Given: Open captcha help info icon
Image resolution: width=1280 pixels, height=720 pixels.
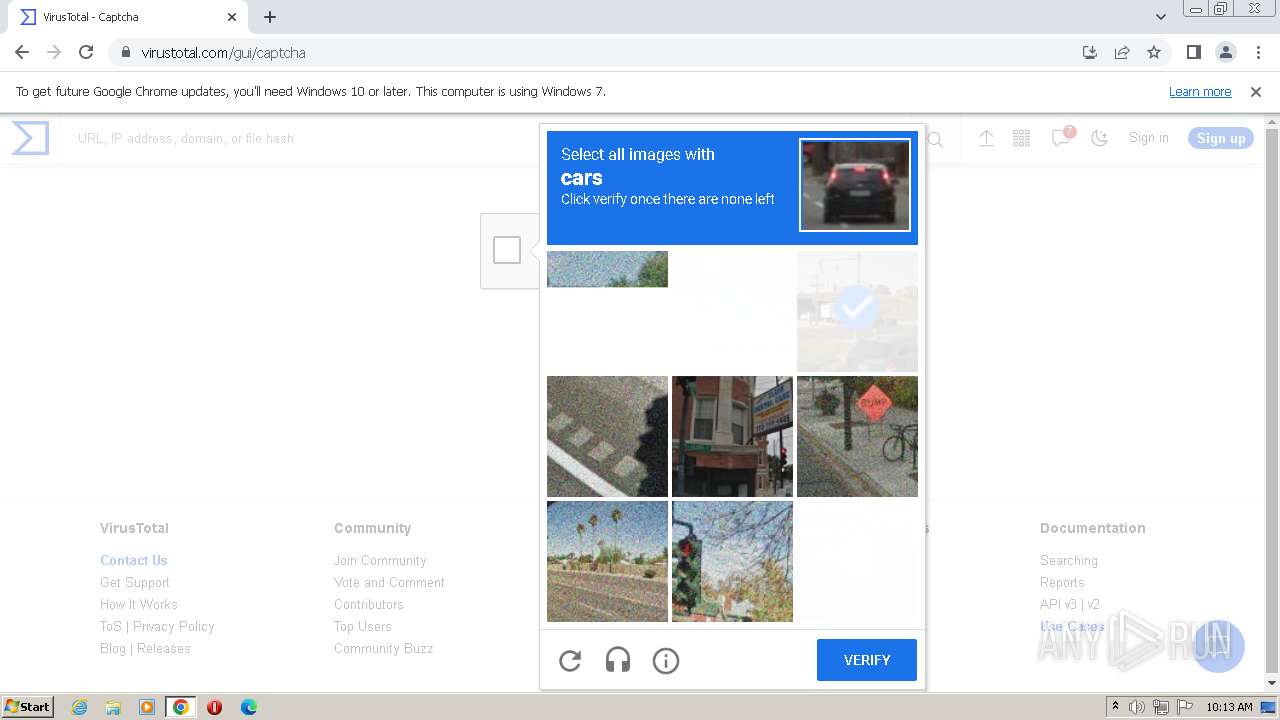Looking at the screenshot, I should (x=666, y=660).
